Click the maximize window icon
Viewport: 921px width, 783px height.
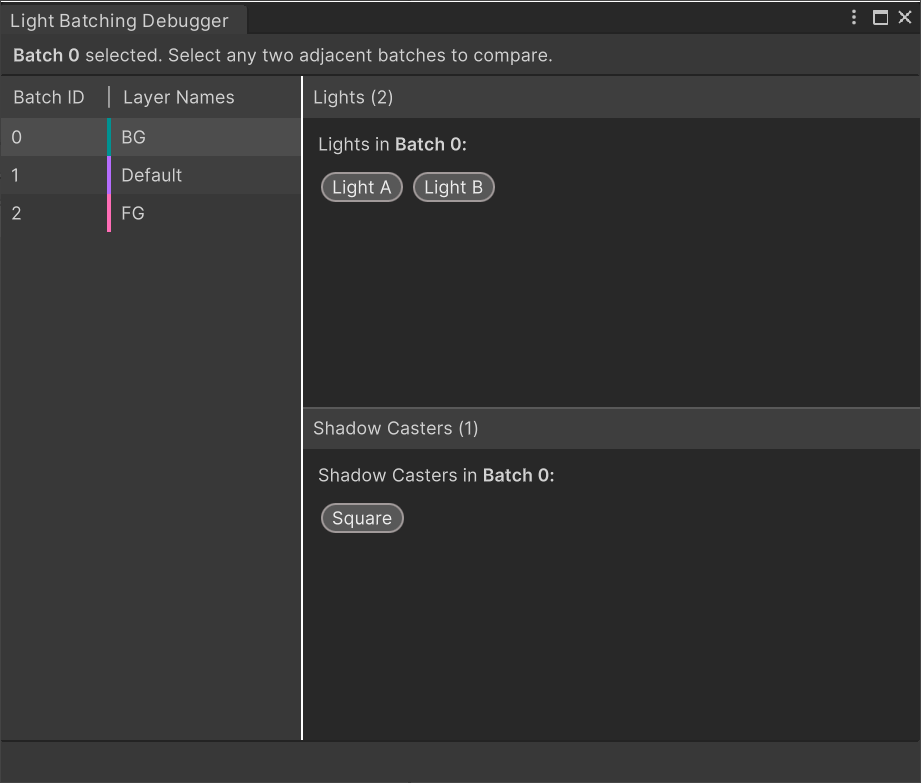[880, 17]
